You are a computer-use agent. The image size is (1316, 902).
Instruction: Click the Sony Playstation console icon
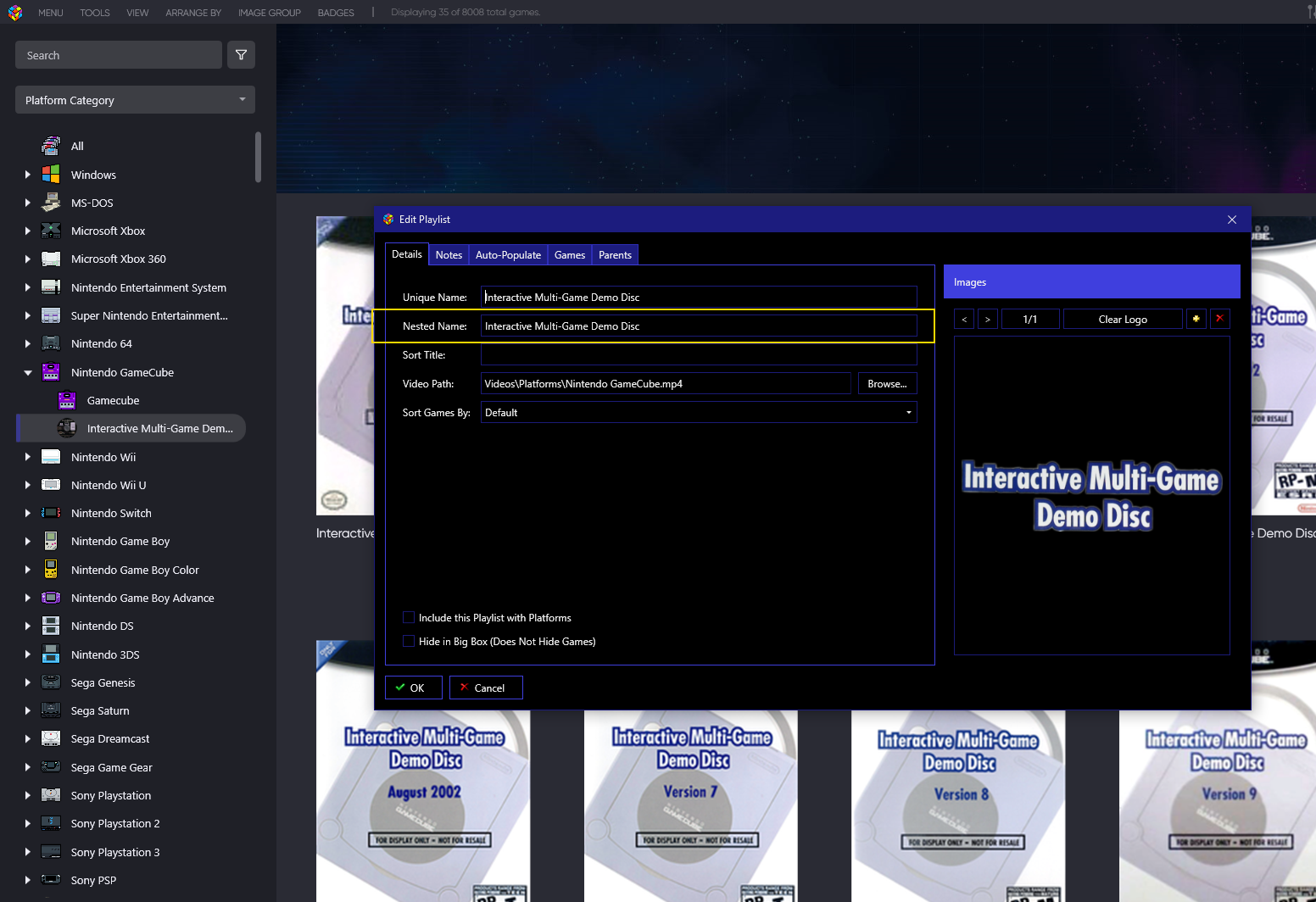coord(51,795)
